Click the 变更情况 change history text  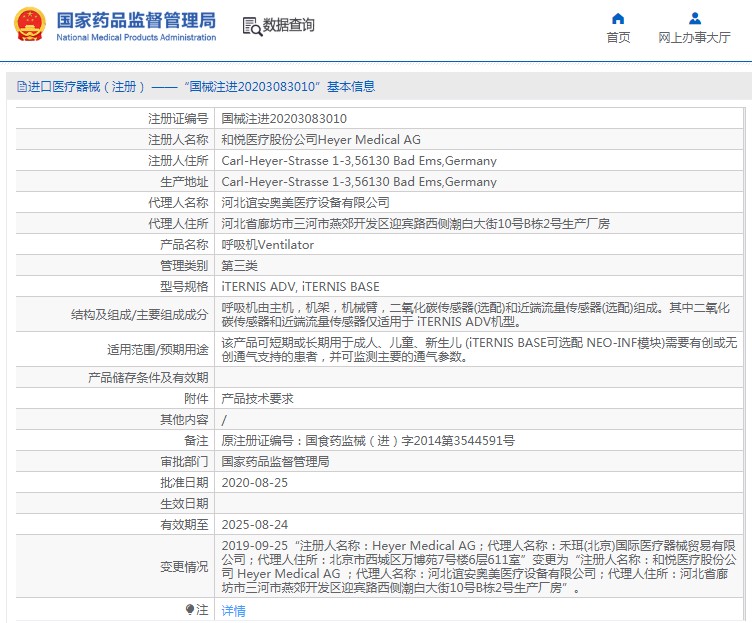(x=479, y=566)
